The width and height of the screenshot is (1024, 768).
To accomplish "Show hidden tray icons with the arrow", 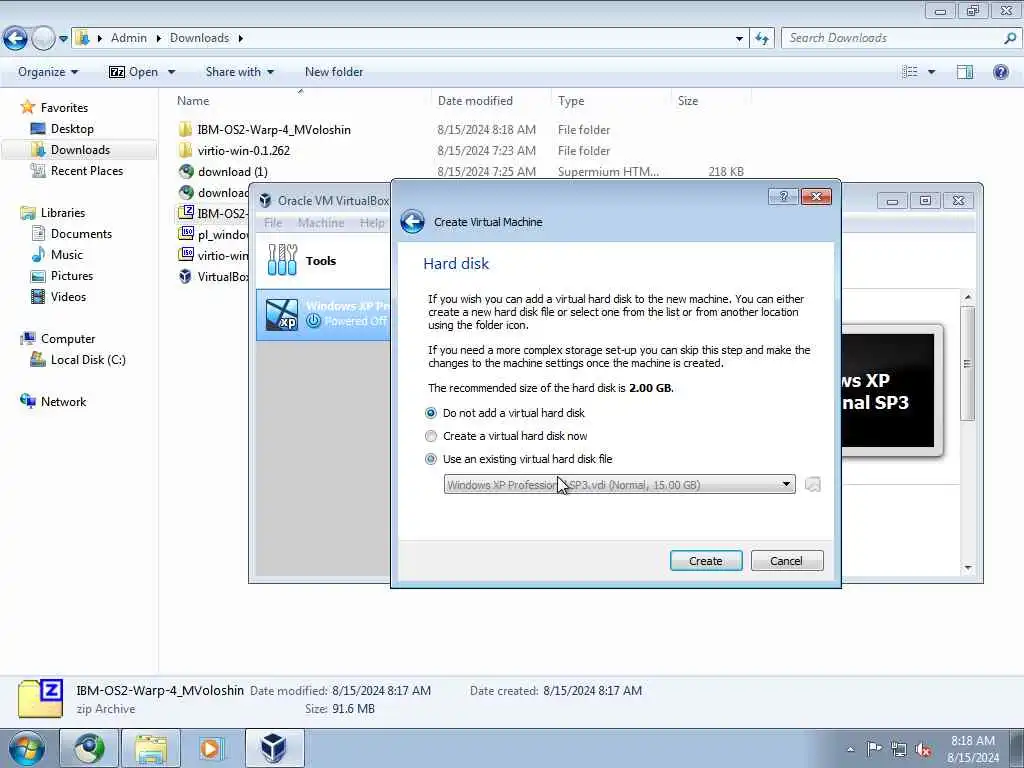I will [x=850, y=749].
